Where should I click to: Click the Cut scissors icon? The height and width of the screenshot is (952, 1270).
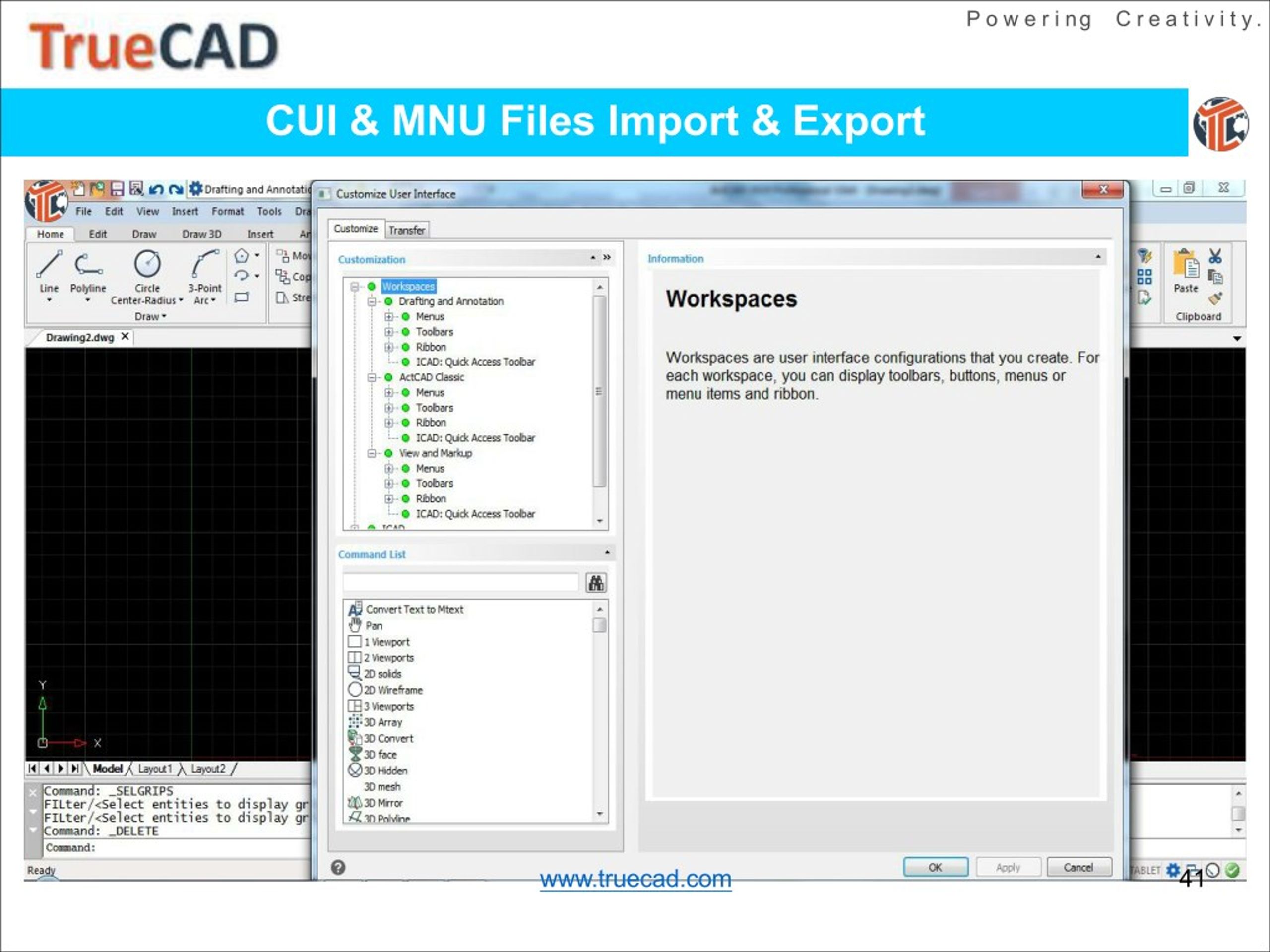click(1215, 256)
